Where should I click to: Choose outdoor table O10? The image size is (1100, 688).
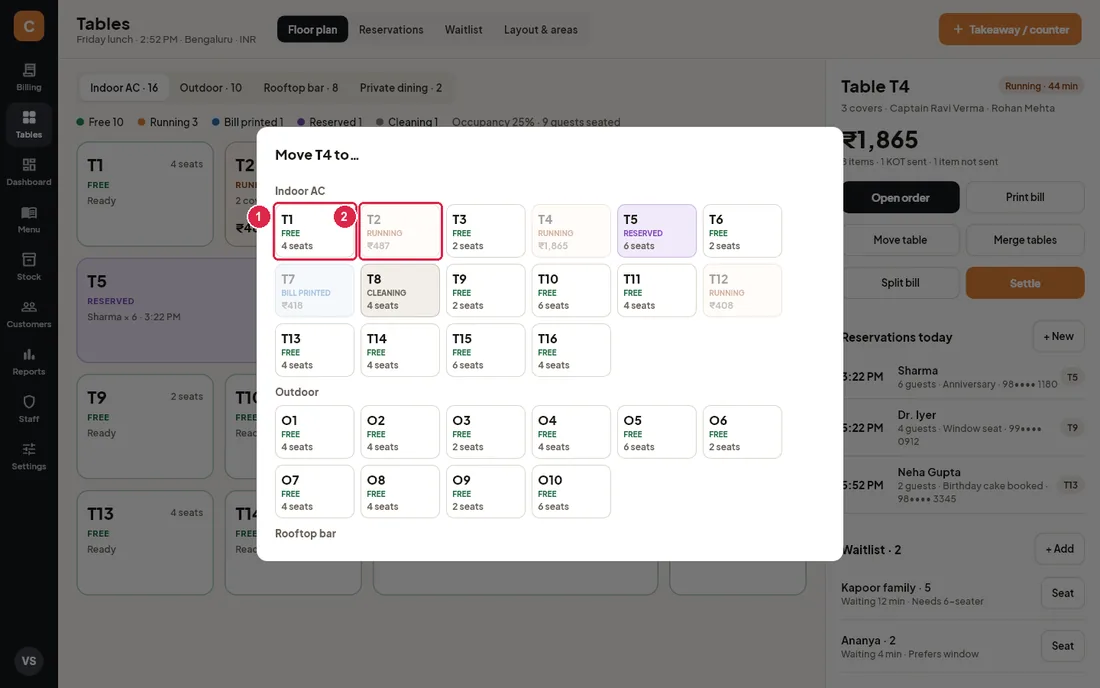coord(571,492)
